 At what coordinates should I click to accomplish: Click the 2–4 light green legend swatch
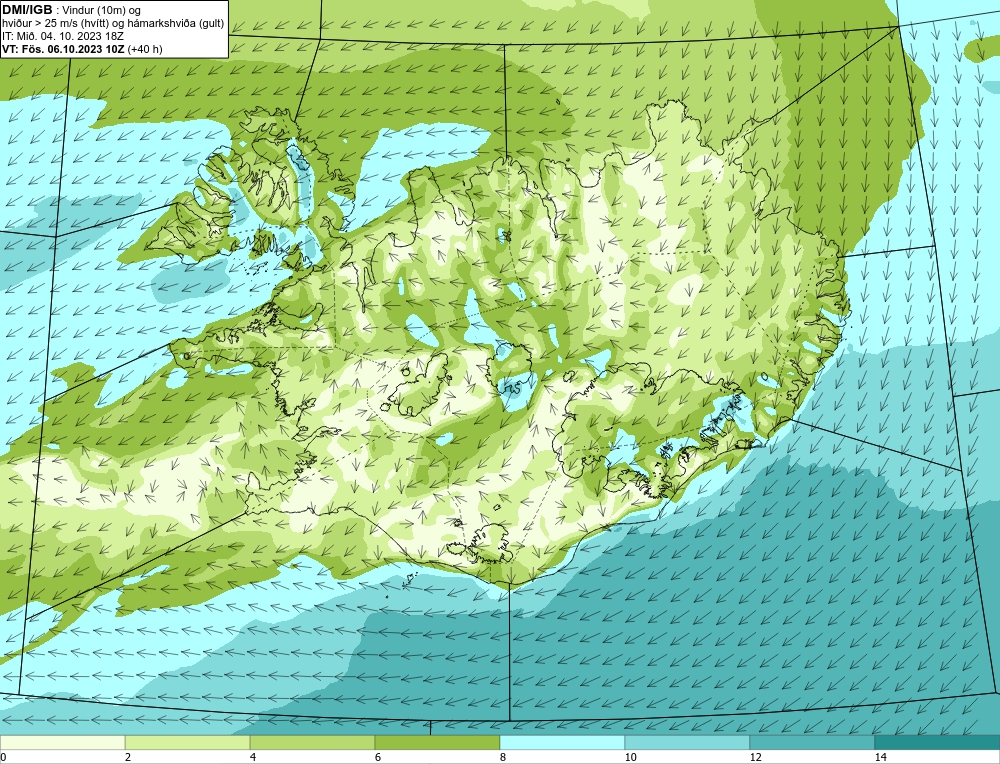click(x=188, y=742)
